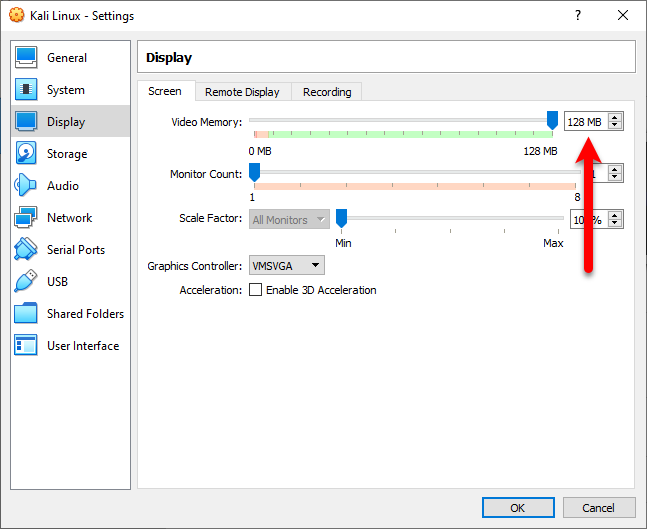The image size is (647, 529).
Task: Click the Storage disk icon
Action: pos(26,154)
